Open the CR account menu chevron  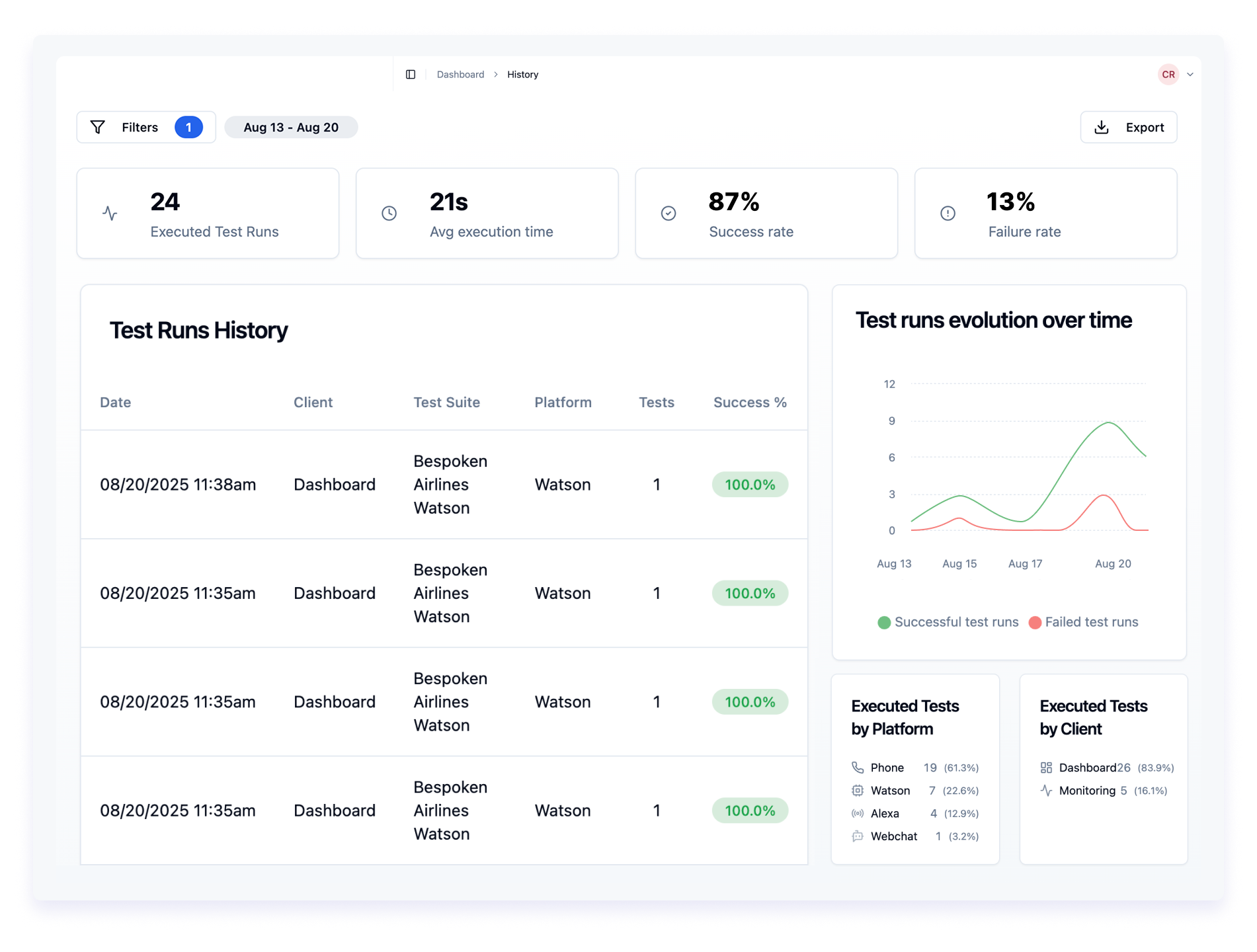(1190, 74)
